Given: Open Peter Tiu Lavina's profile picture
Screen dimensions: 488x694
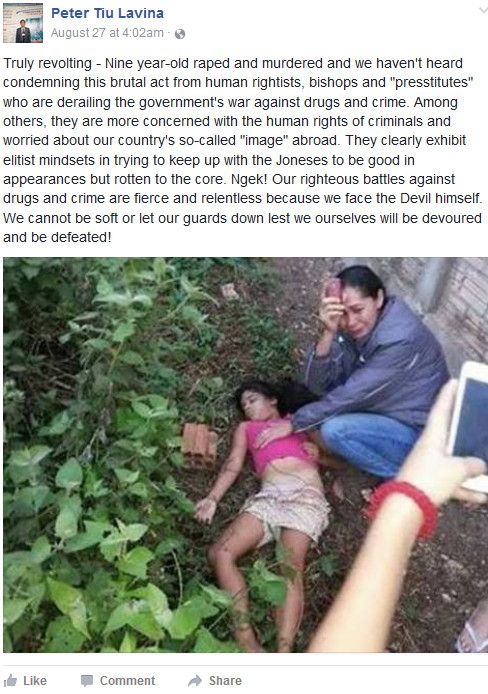Looking at the screenshot, I should pyautogui.click(x=23, y=23).
